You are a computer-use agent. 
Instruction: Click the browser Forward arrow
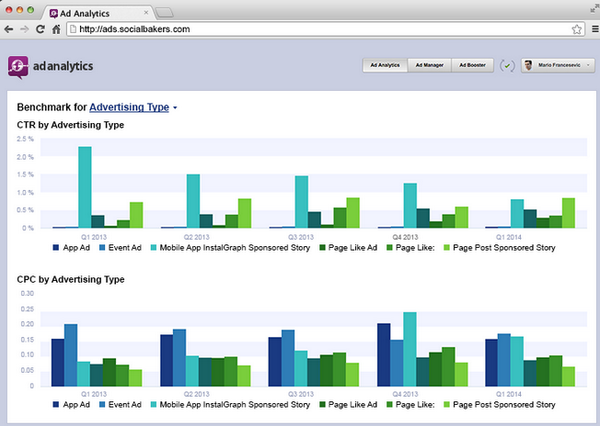[x=24, y=29]
